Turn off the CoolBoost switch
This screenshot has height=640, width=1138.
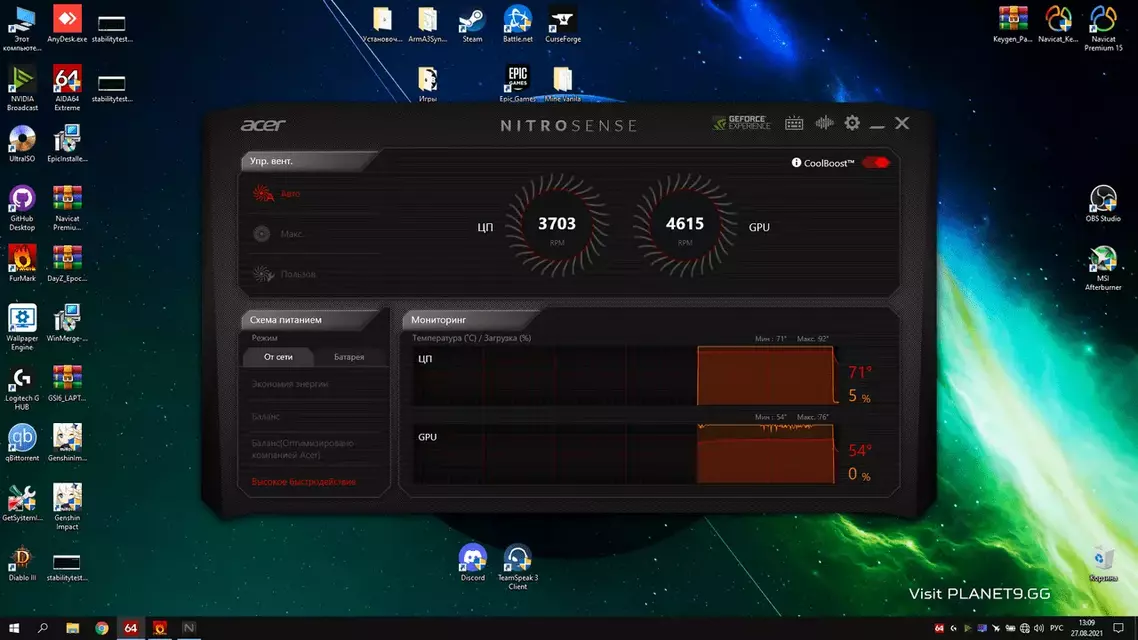pyautogui.click(x=875, y=163)
